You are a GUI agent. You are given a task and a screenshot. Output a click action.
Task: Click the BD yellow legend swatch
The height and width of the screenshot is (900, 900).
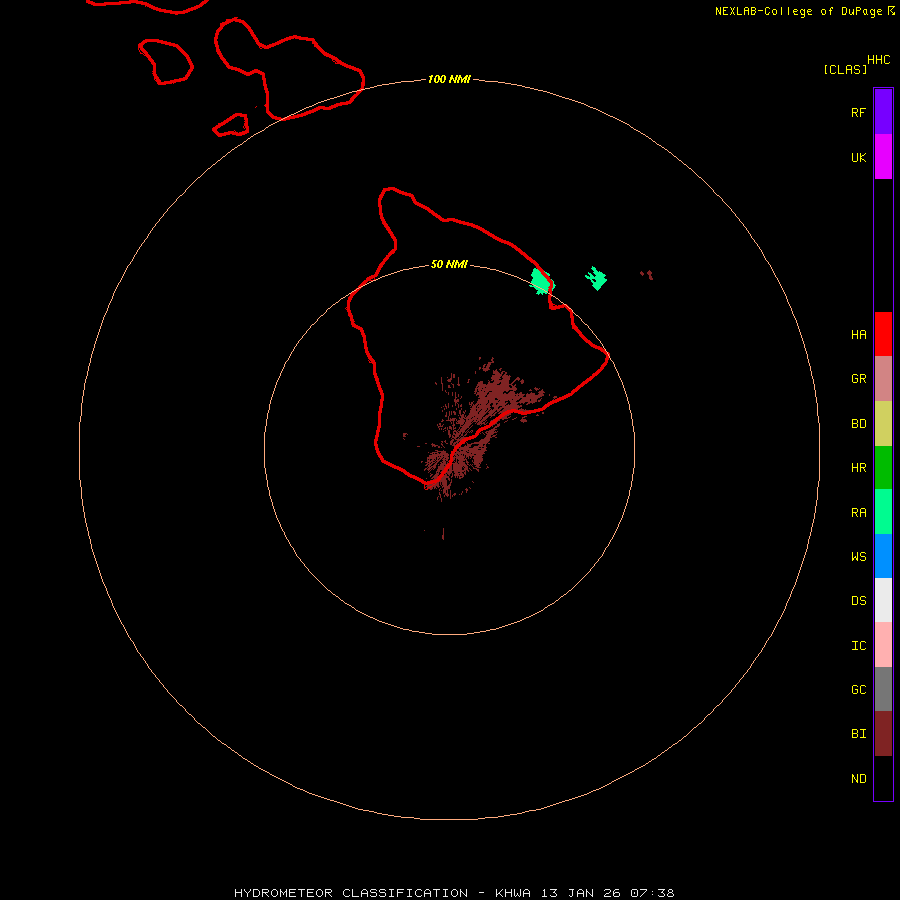point(883,424)
